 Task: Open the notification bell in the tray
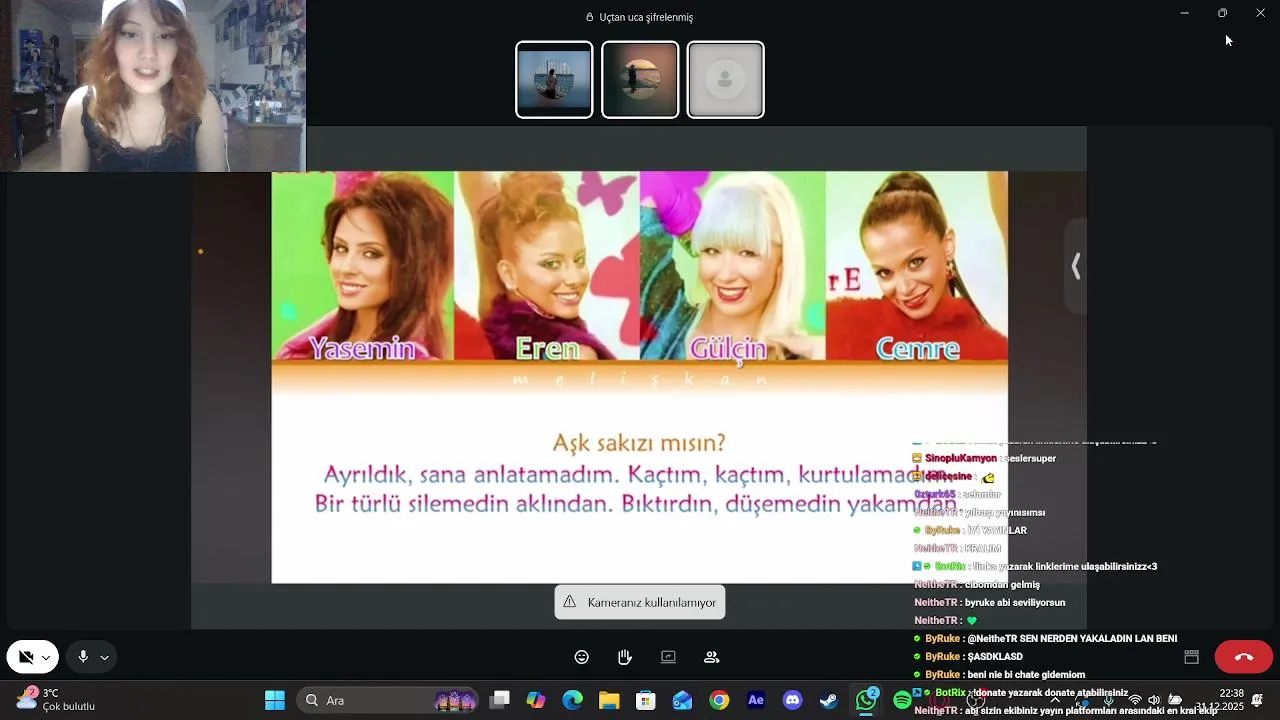[x=1258, y=700]
